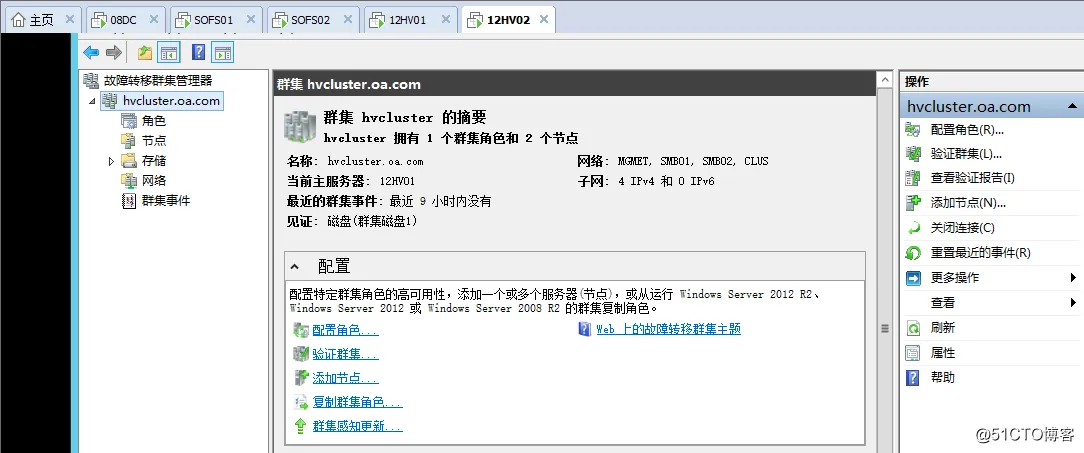Open the 群集事件 node in the tree

166,201
